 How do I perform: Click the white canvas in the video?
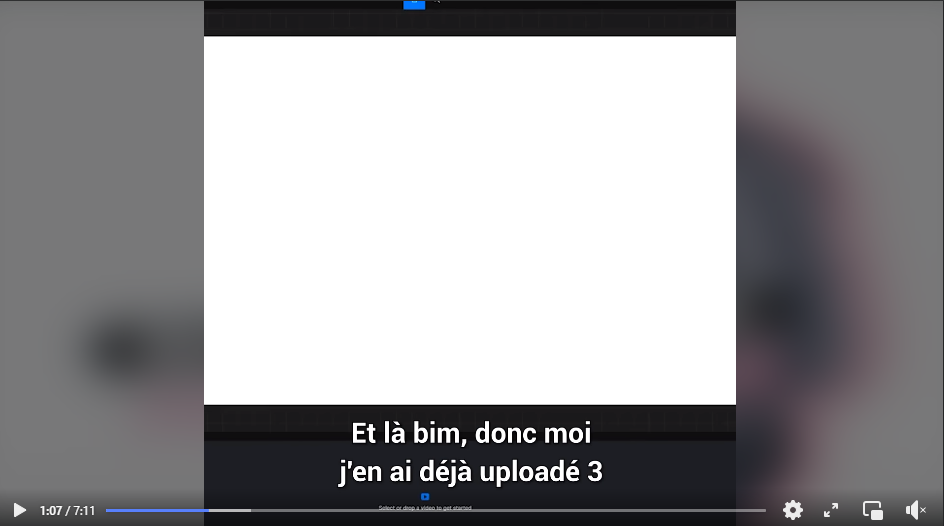[470, 220]
